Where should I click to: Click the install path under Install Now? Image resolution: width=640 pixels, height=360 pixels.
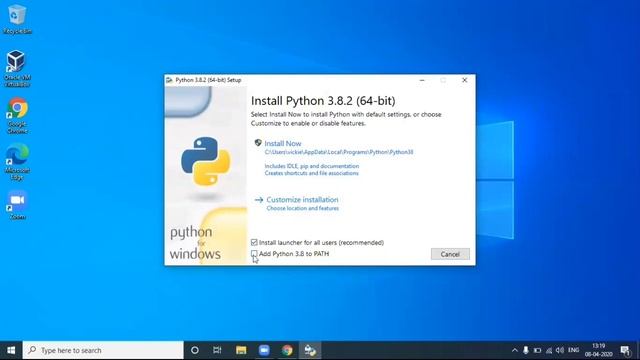[339, 152]
